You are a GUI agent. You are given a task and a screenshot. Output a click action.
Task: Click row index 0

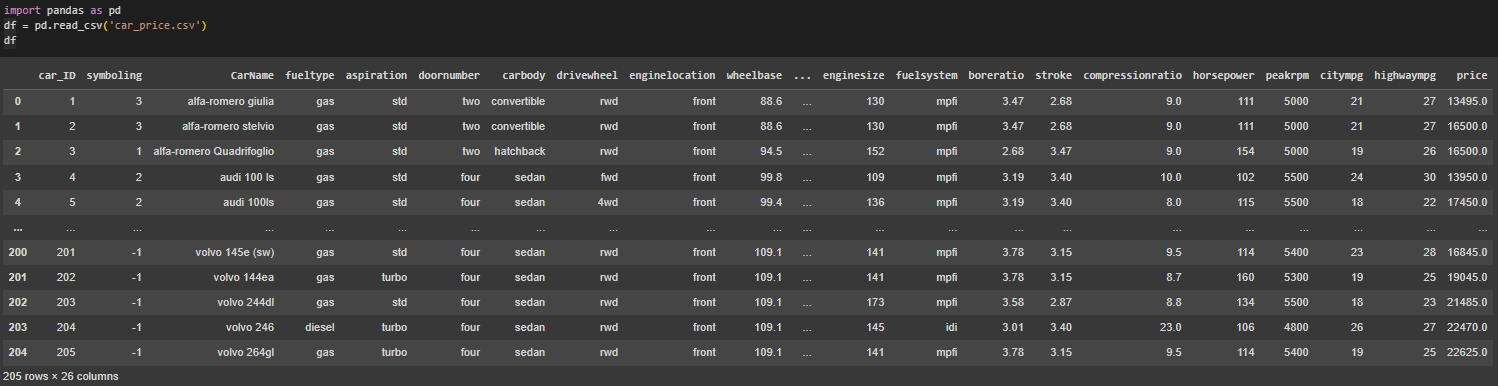click(17, 101)
